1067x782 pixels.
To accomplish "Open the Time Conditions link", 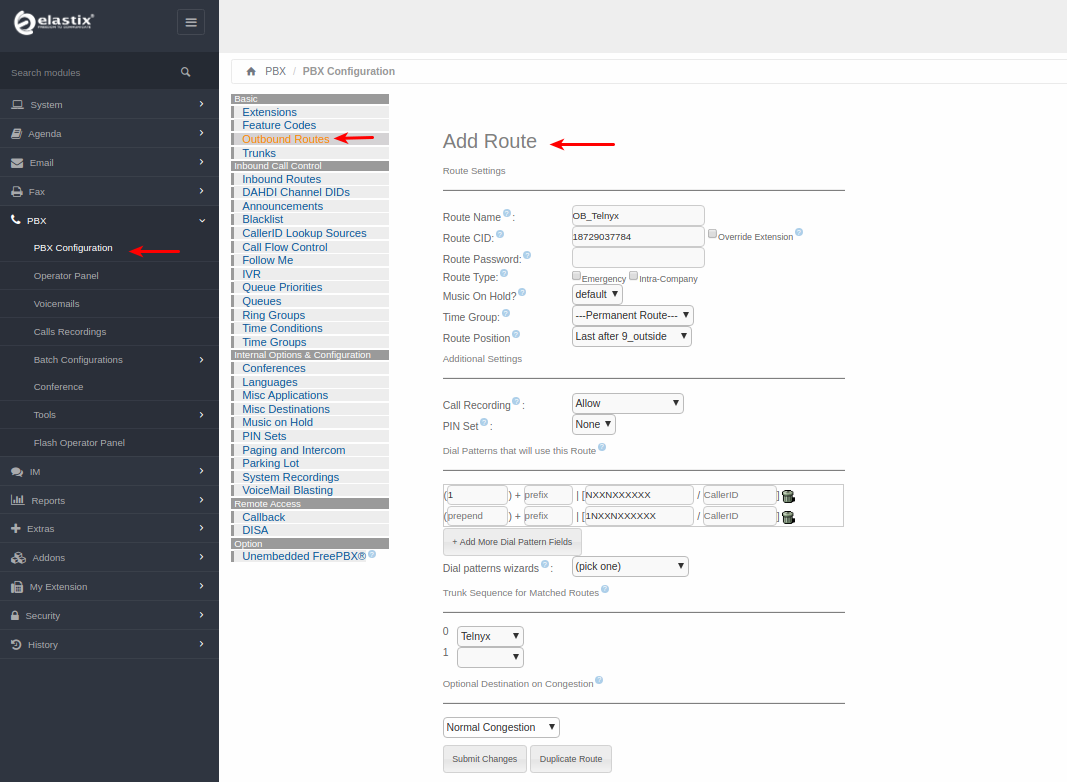I will coord(282,328).
